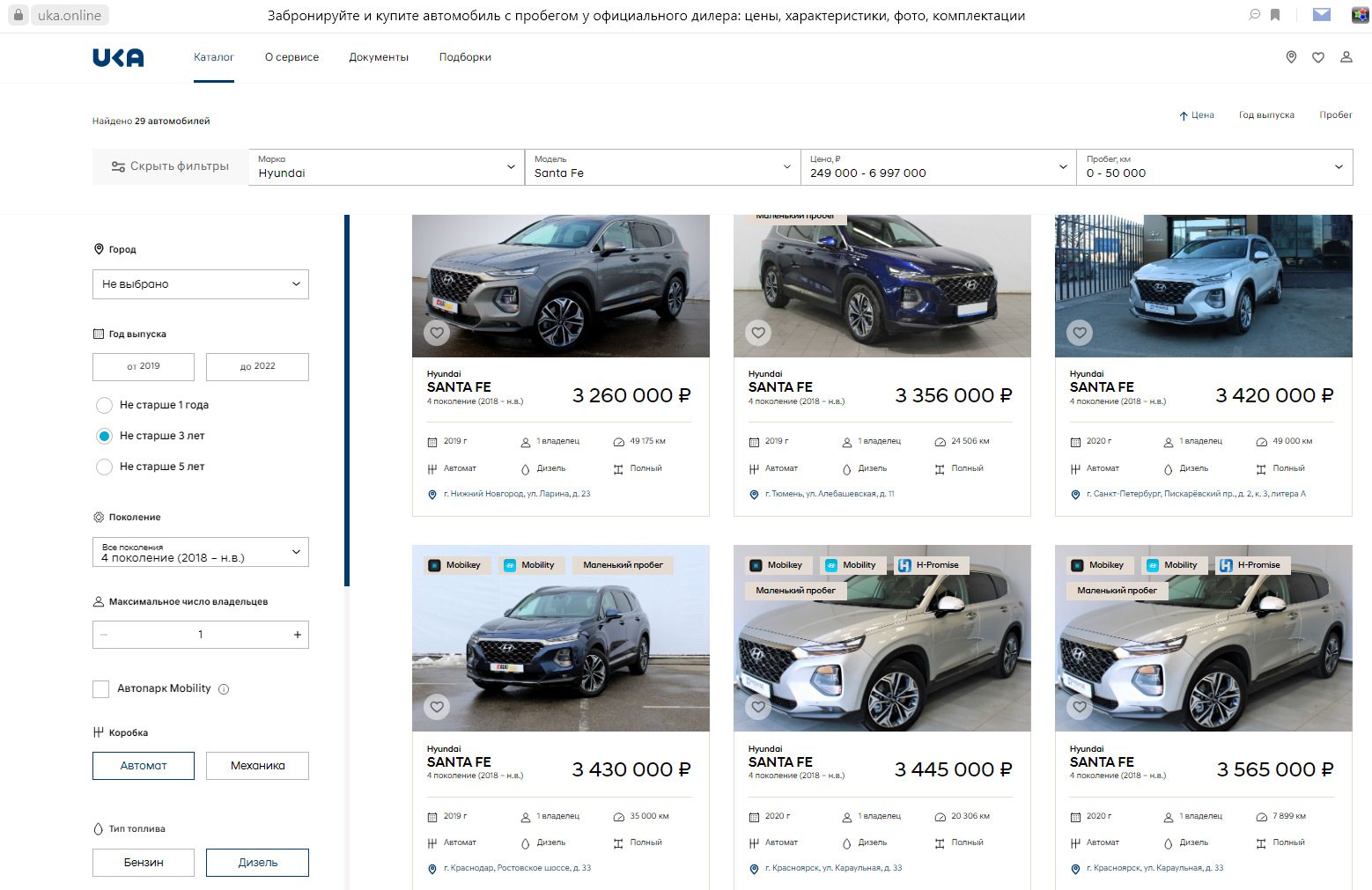Open the grey Santa Fe photo, 3 260 000 ₽
1372x890 pixels.
(561, 286)
